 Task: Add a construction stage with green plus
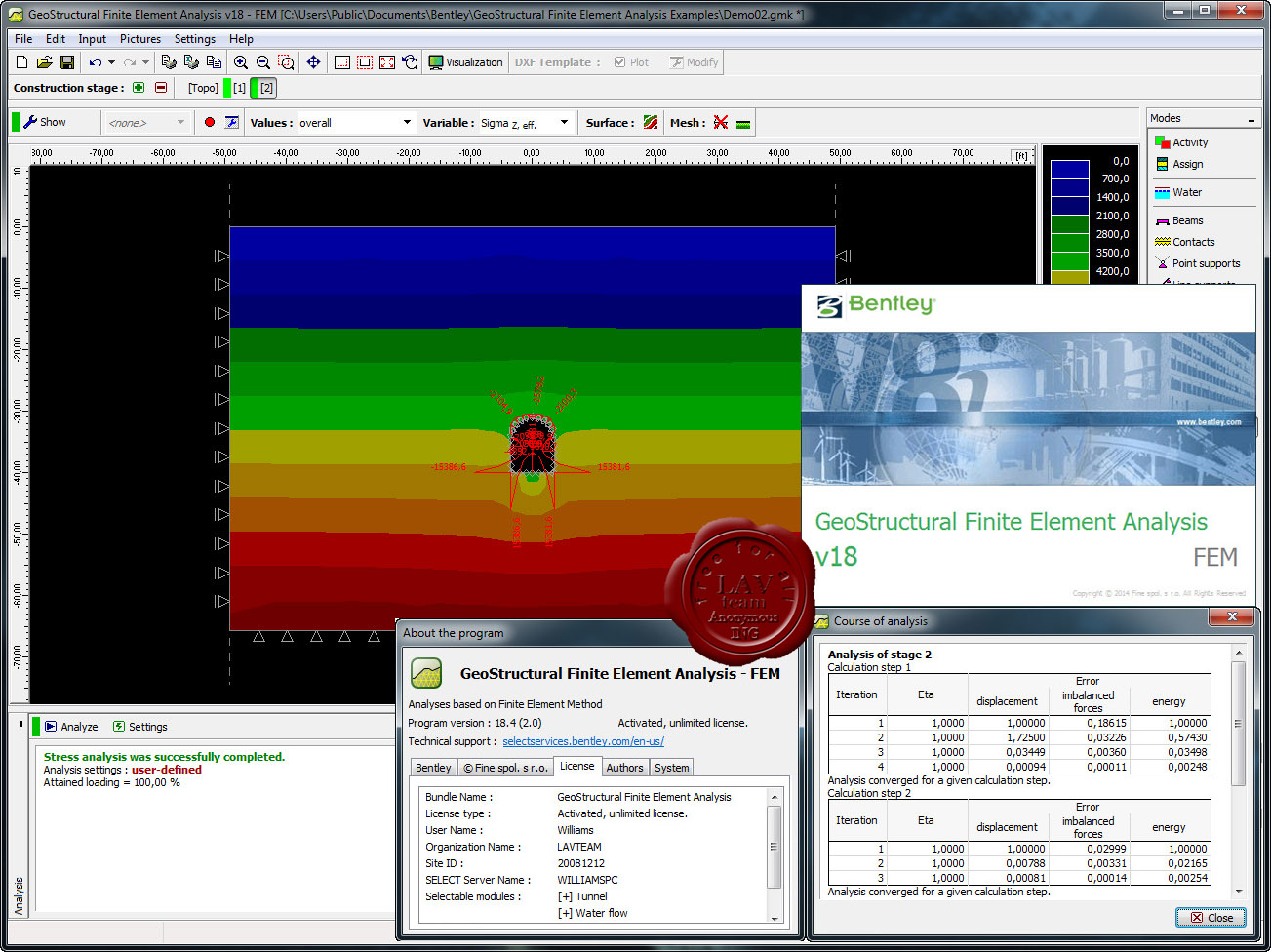(139, 88)
